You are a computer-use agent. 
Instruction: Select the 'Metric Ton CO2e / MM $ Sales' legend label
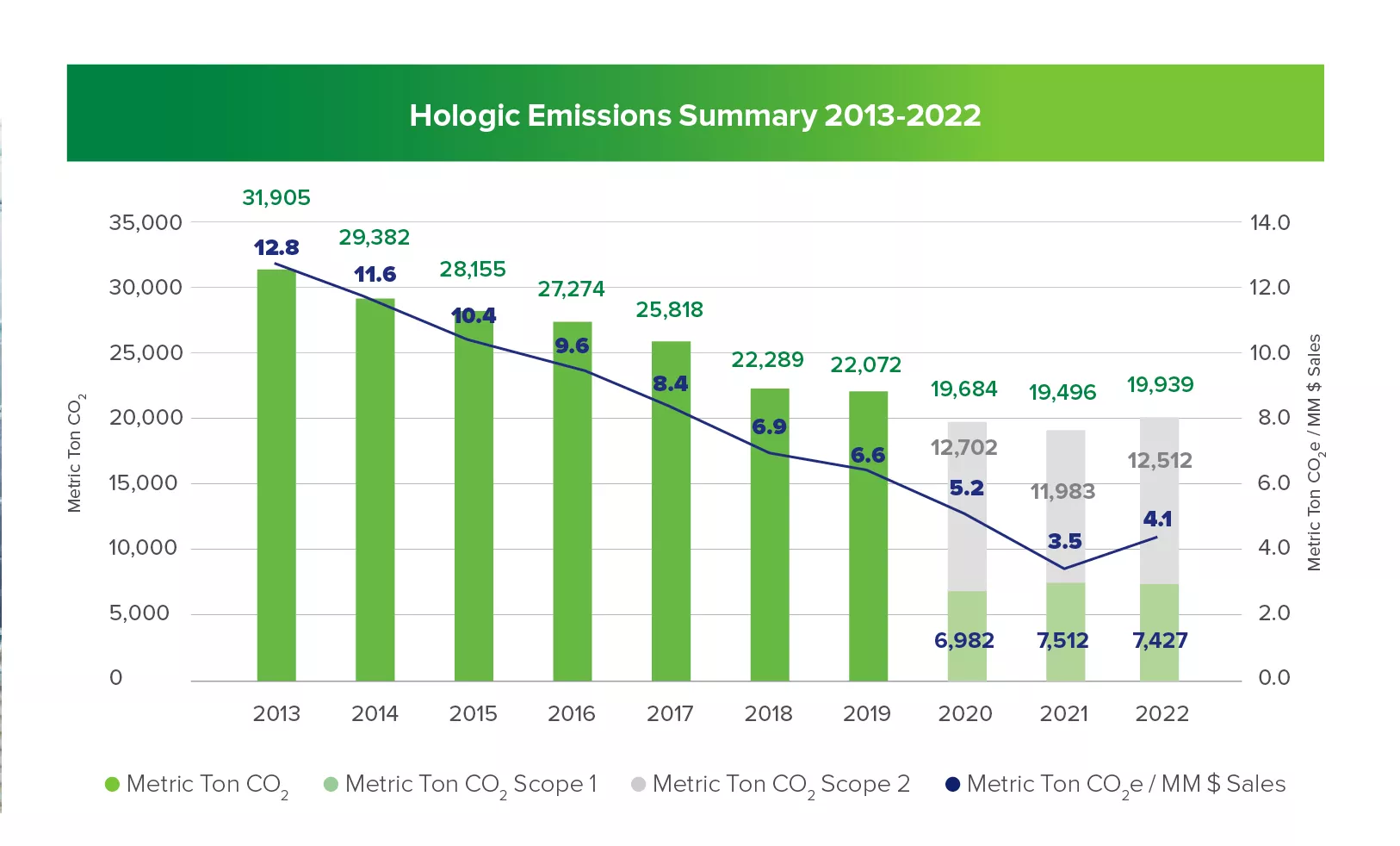[x=1126, y=785]
